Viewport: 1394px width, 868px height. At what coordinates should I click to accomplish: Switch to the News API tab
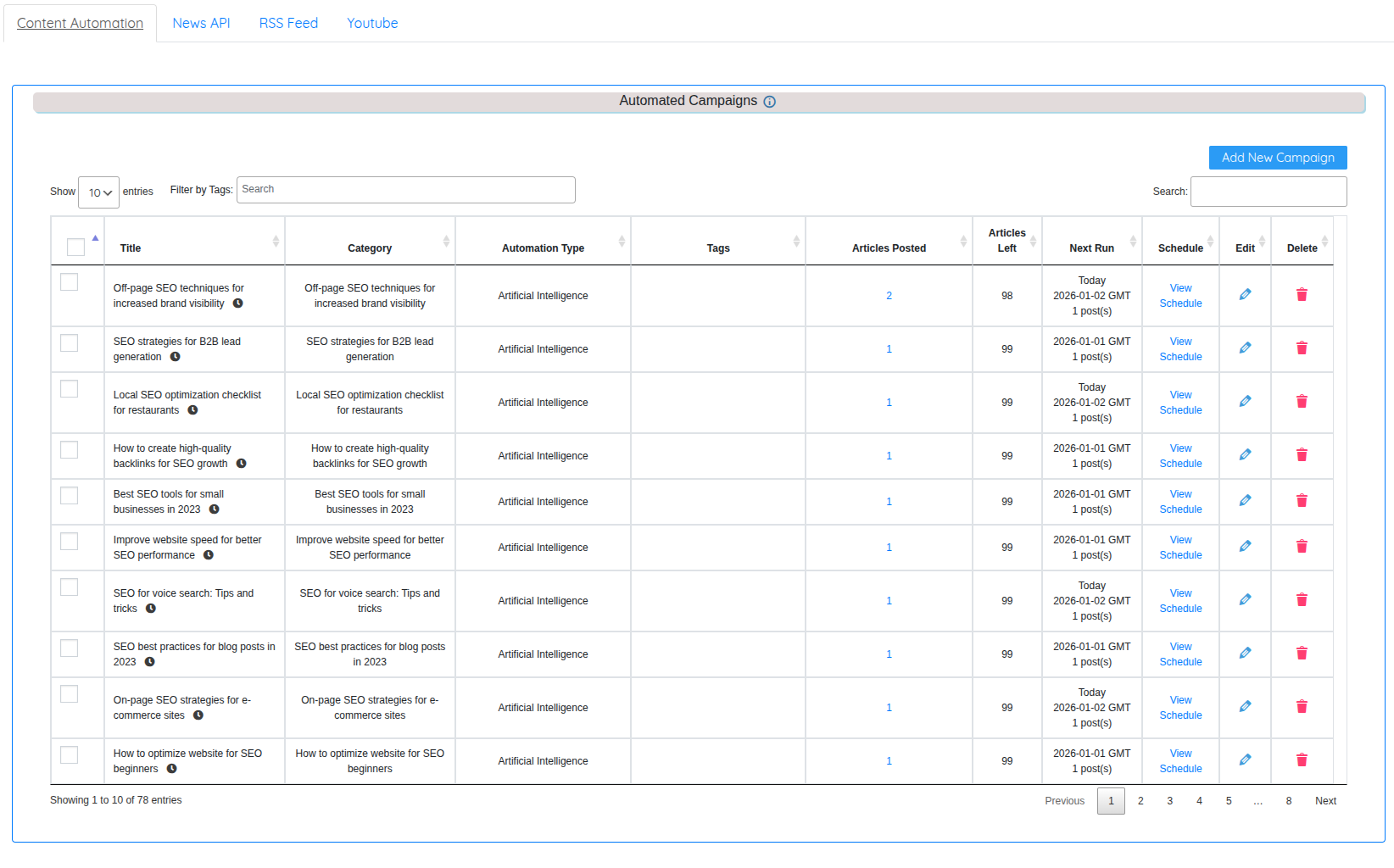pyautogui.click(x=201, y=23)
